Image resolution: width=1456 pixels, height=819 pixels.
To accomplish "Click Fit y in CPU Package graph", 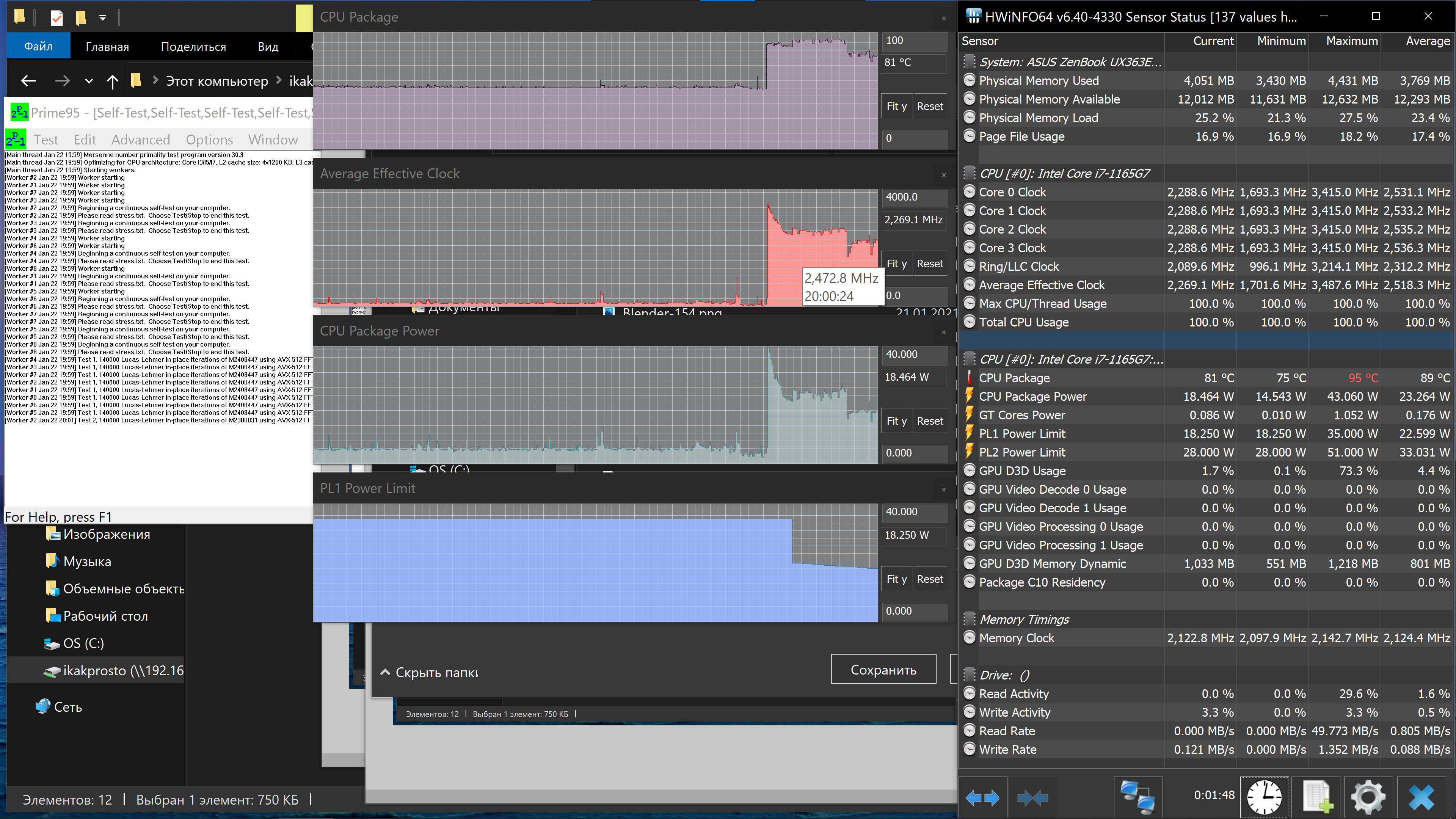I will click(896, 106).
